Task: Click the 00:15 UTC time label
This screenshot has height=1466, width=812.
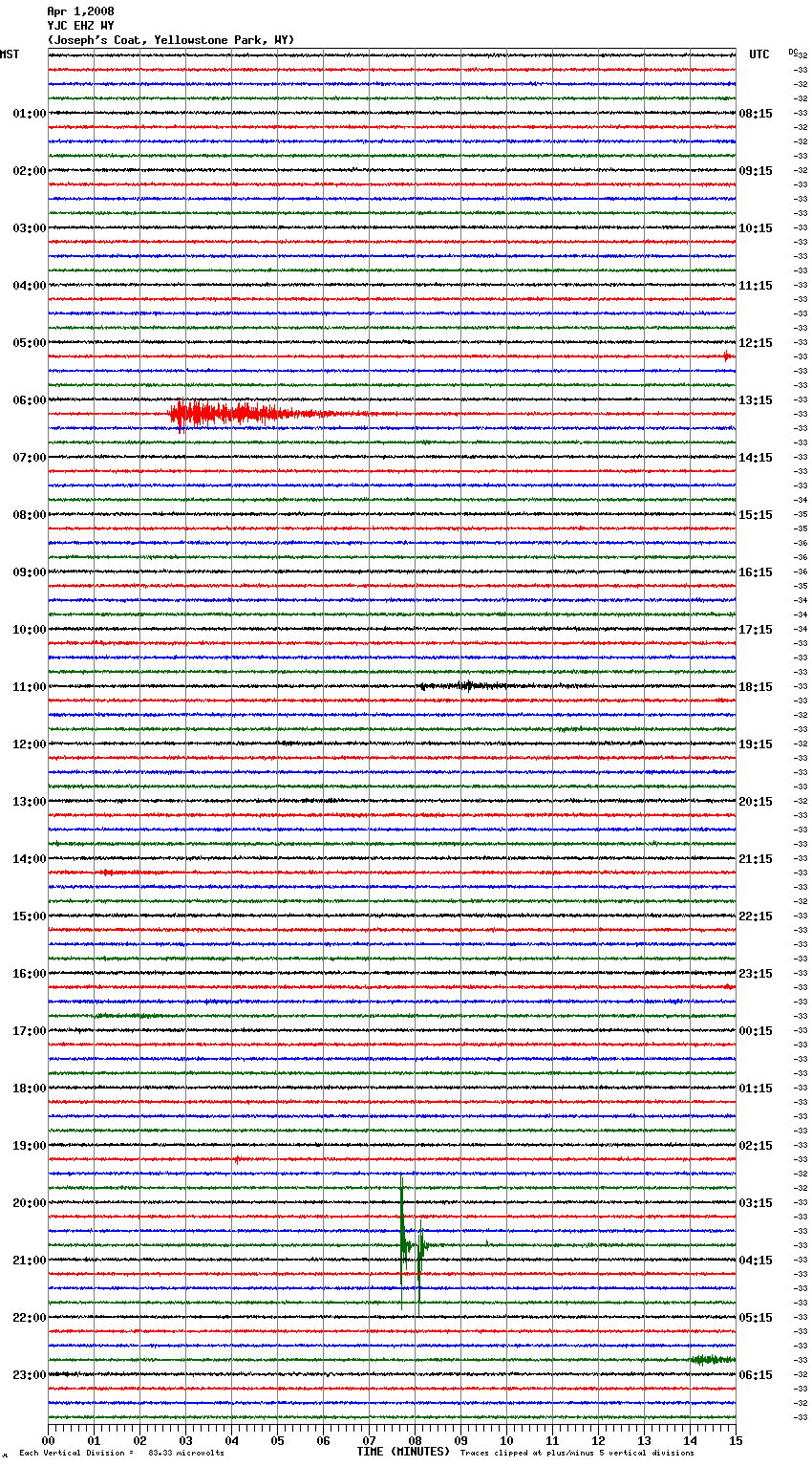Action: (756, 1031)
